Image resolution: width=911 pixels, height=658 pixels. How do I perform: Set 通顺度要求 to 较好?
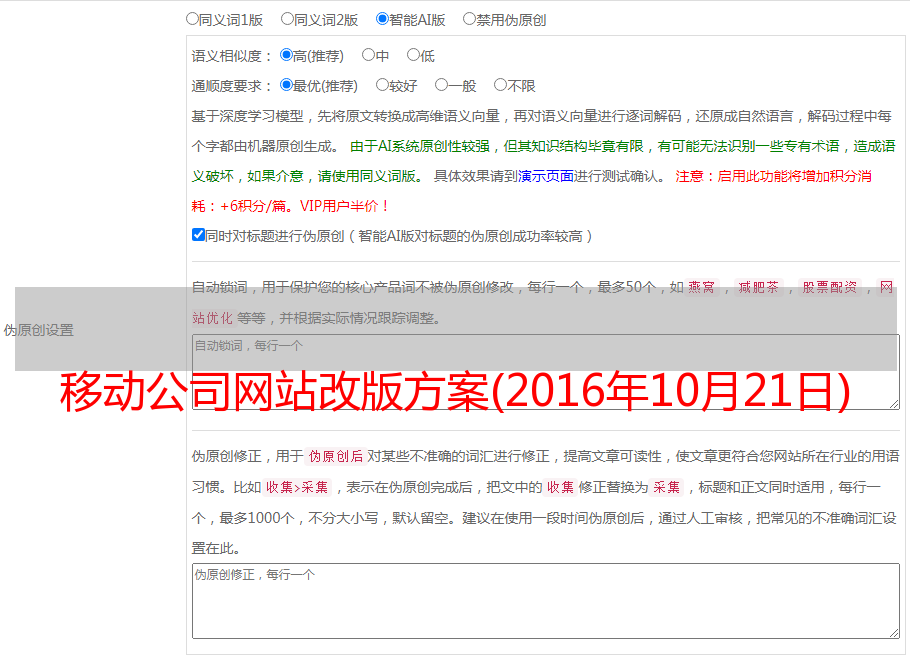point(382,85)
